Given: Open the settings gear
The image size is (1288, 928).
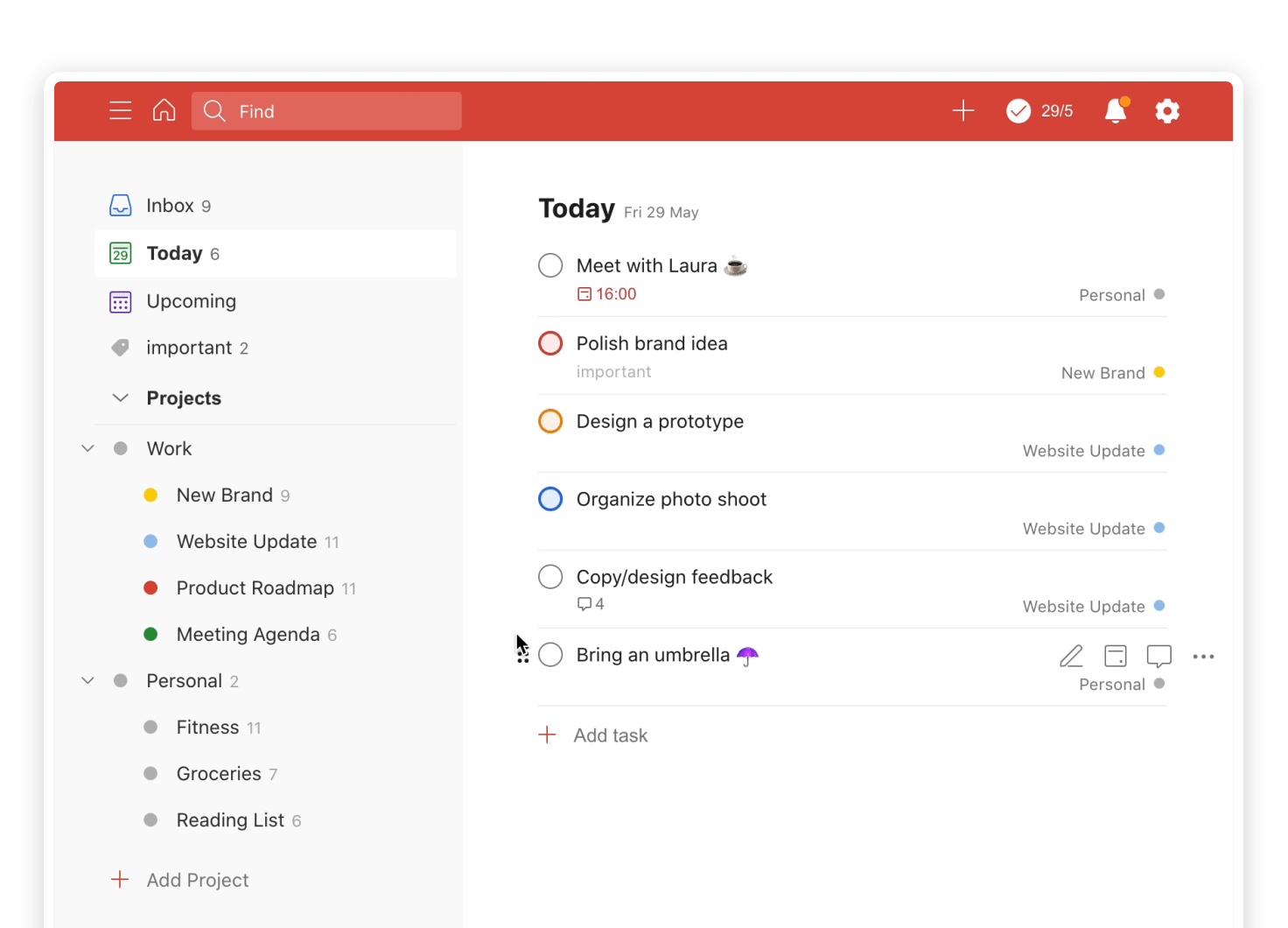Looking at the screenshot, I should point(1167,111).
